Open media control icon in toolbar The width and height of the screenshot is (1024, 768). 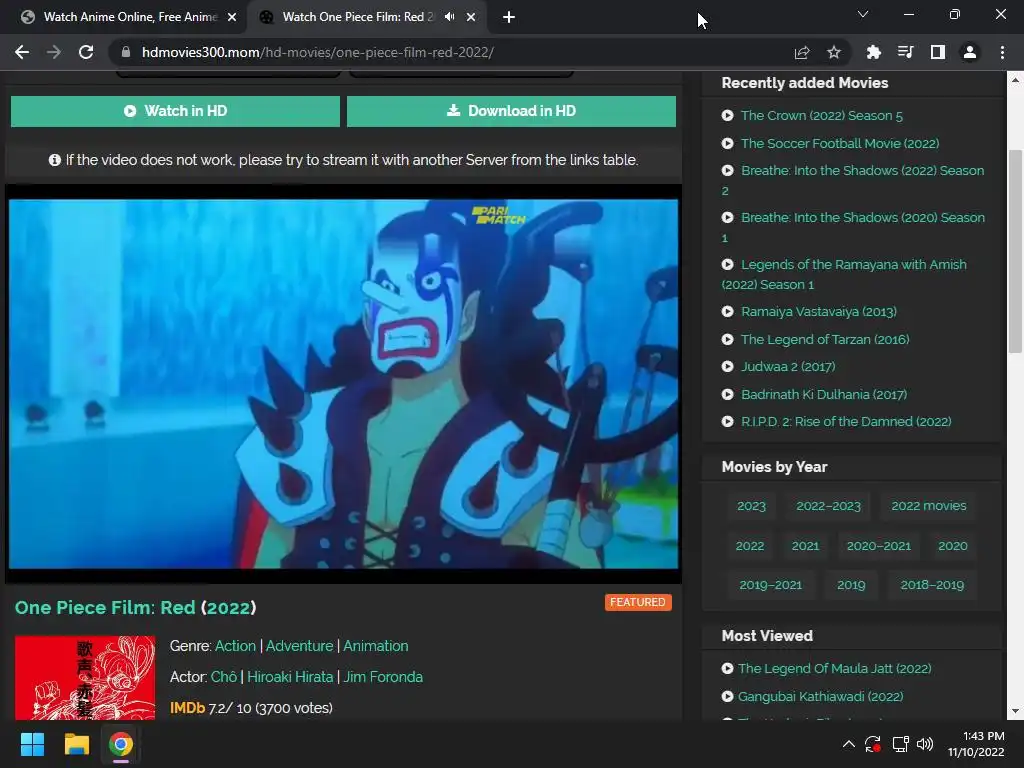[x=905, y=52]
